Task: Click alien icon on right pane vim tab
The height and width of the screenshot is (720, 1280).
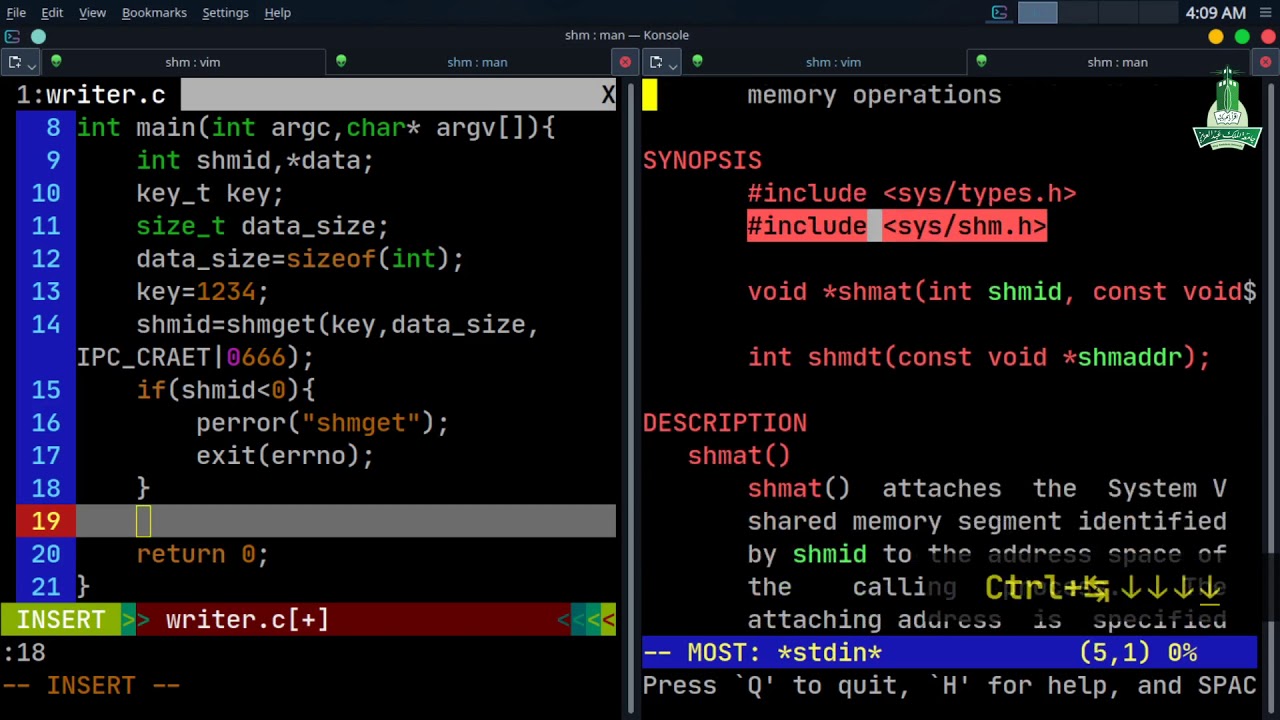Action: coord(697,62)
